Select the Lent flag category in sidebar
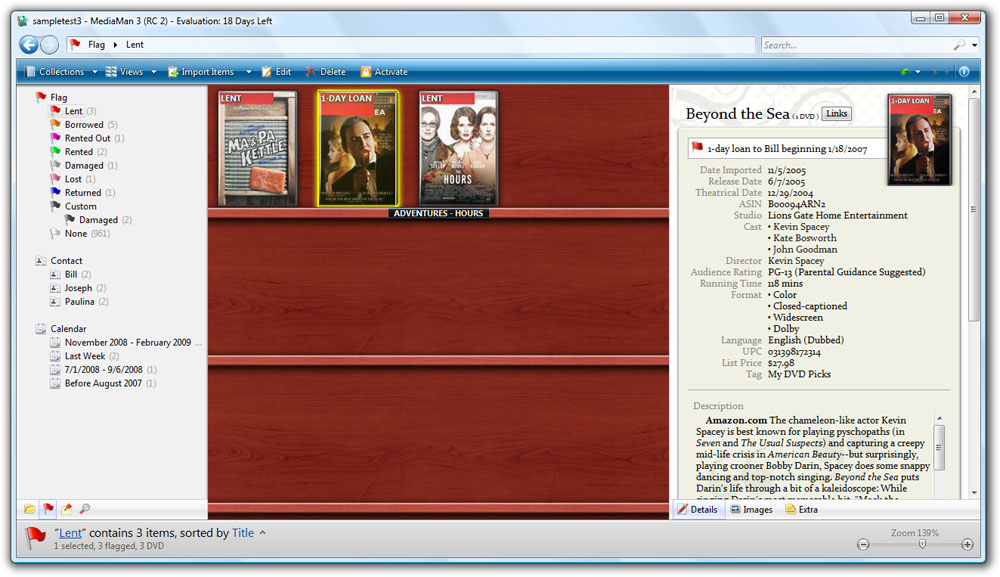 74,111
